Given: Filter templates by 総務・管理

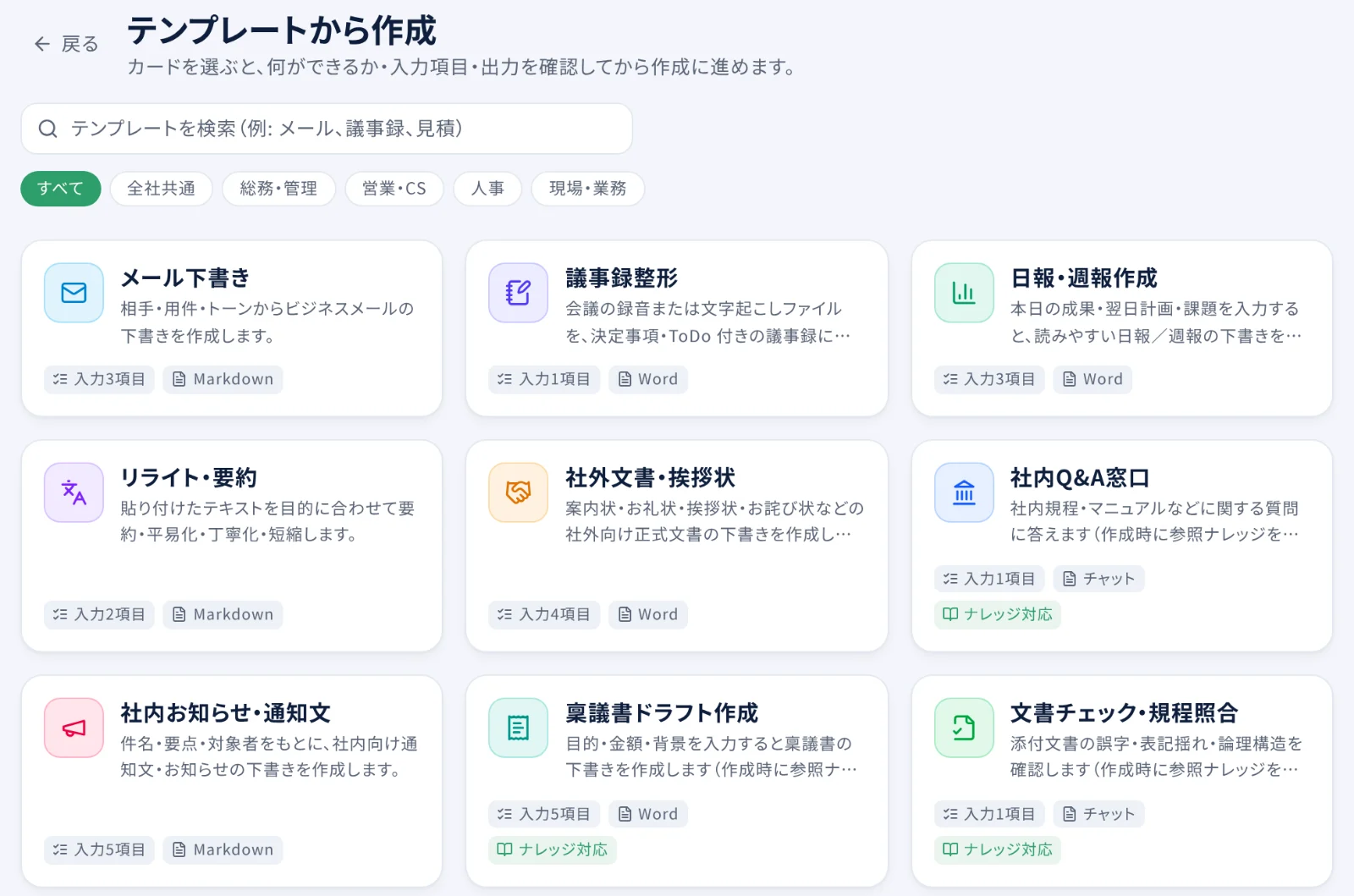Looking at the screenshot, I should 278,189.
